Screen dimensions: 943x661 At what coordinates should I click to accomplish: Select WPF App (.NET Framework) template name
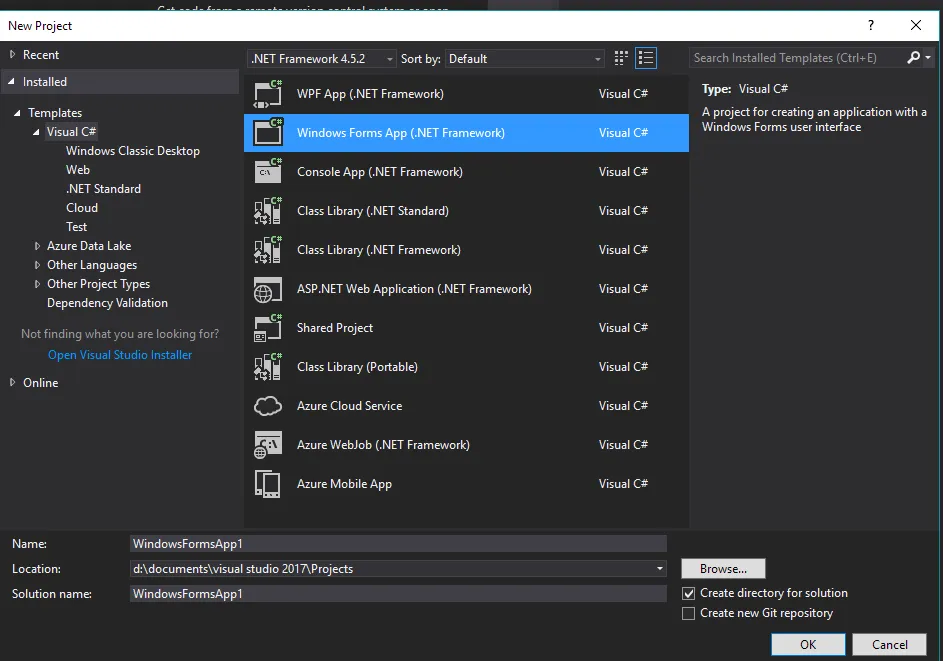(x=370, y=94)
